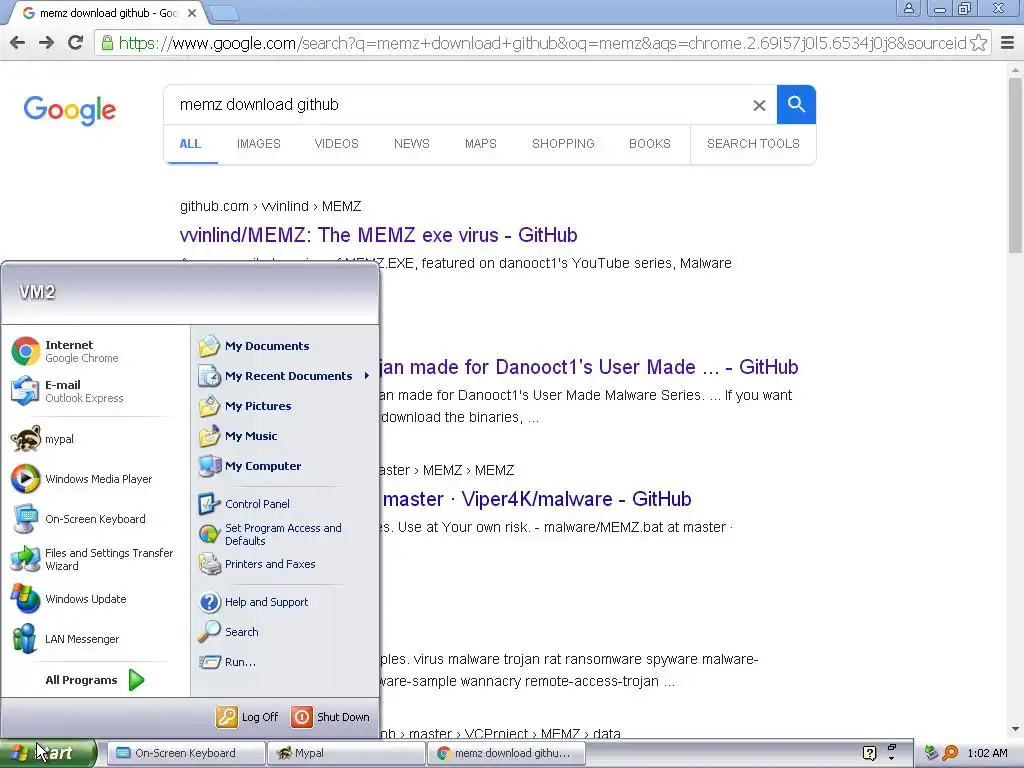Screen dimensions: 1024x768
Task: Click the help question mark tray icon
Action: point(869,753)
